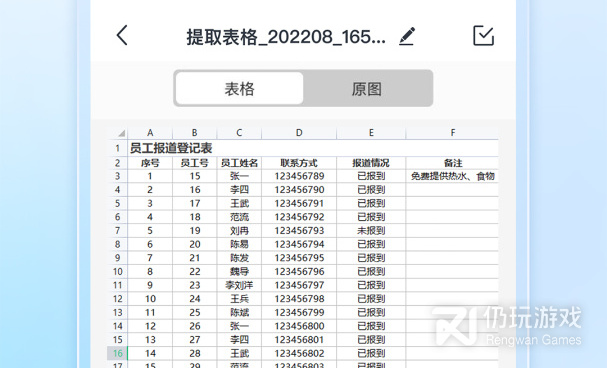Click the name cell 陈易
Image resolution: width=607 pixels, height=368 pixels.
[239, 245]
